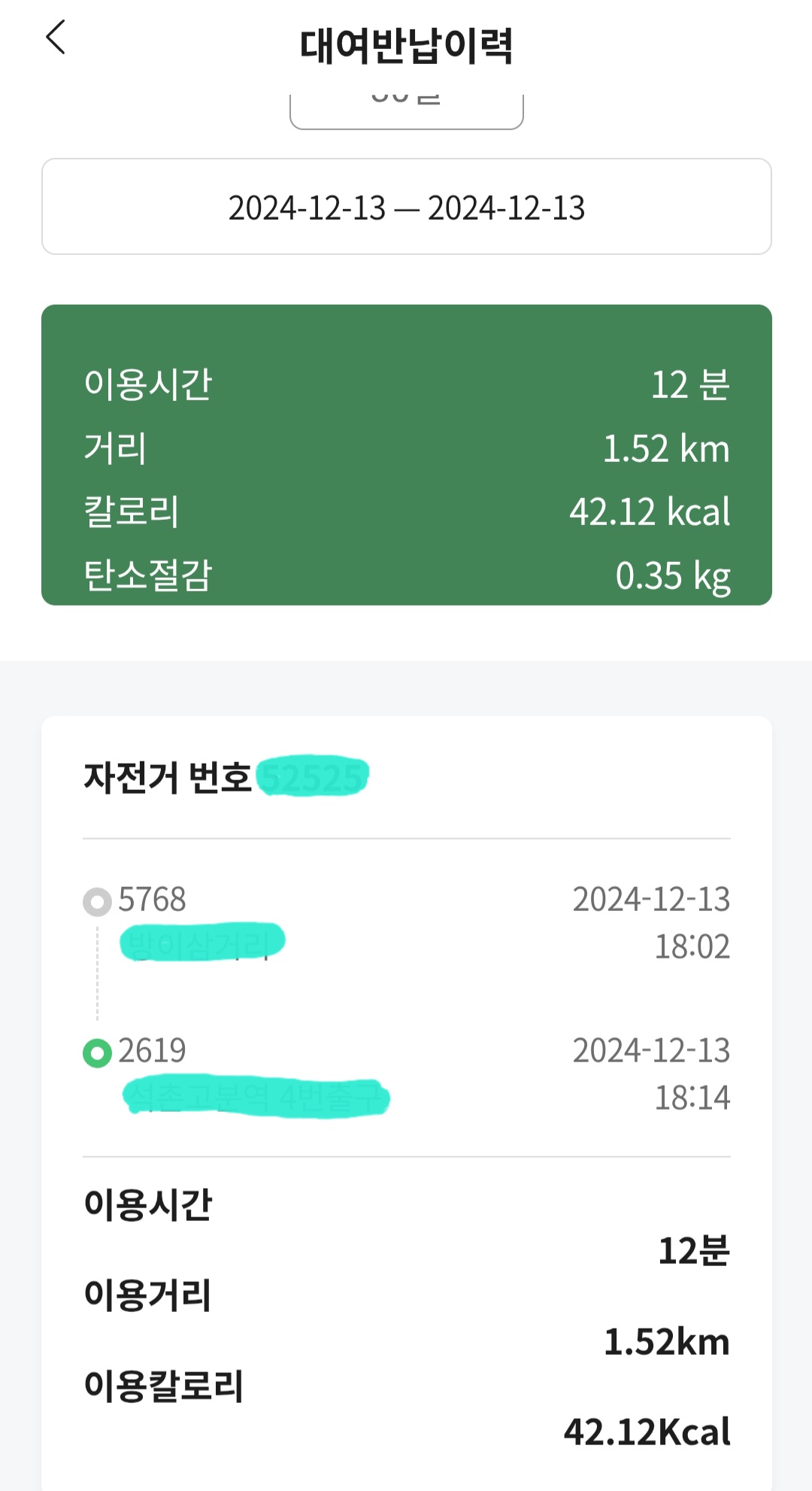Open the 2024-12-13 date range picker
Screen dimensions: 812x1491
(x=406, y=207)
